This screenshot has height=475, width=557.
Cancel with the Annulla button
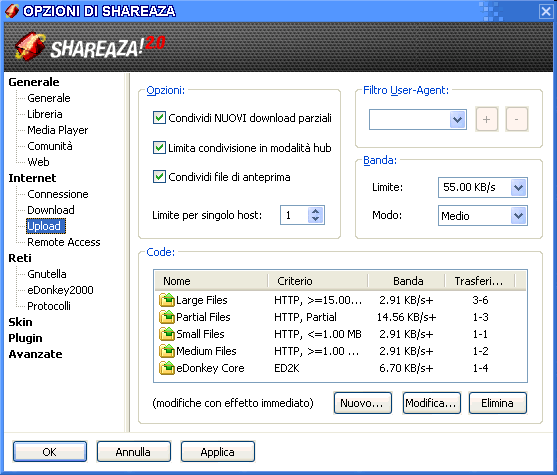134,452
